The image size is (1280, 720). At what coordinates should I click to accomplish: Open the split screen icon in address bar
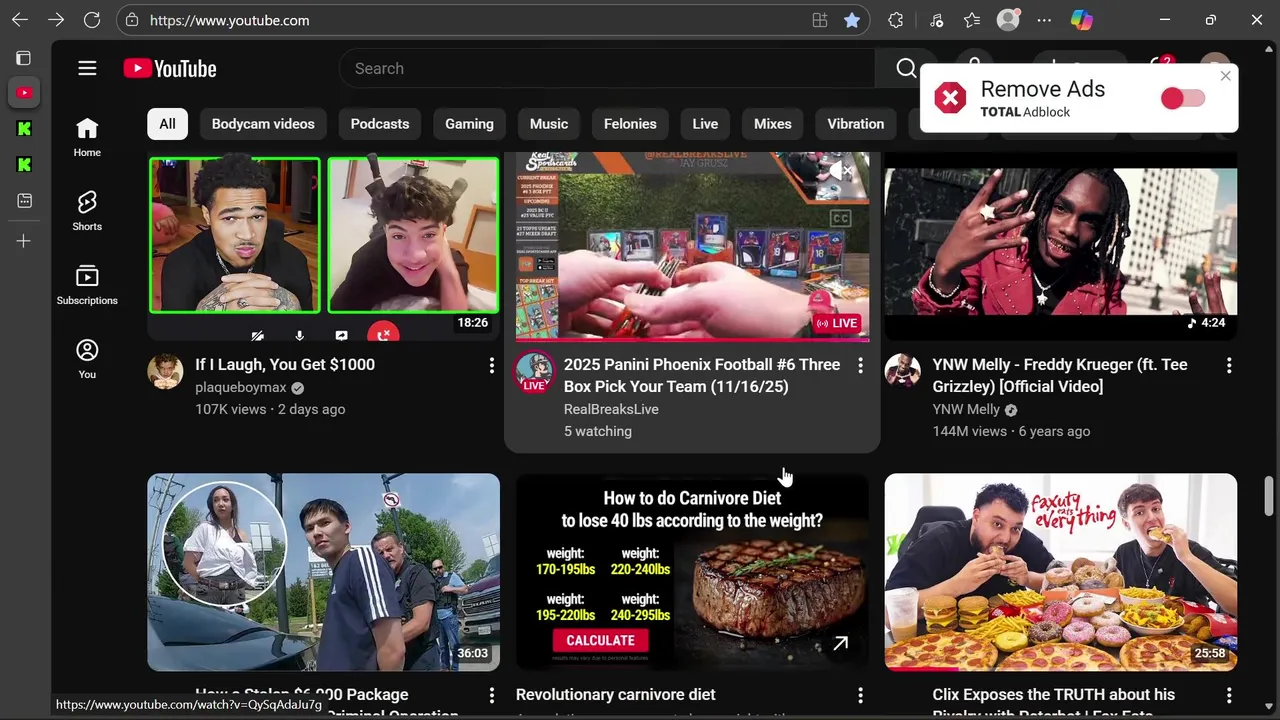819,20
